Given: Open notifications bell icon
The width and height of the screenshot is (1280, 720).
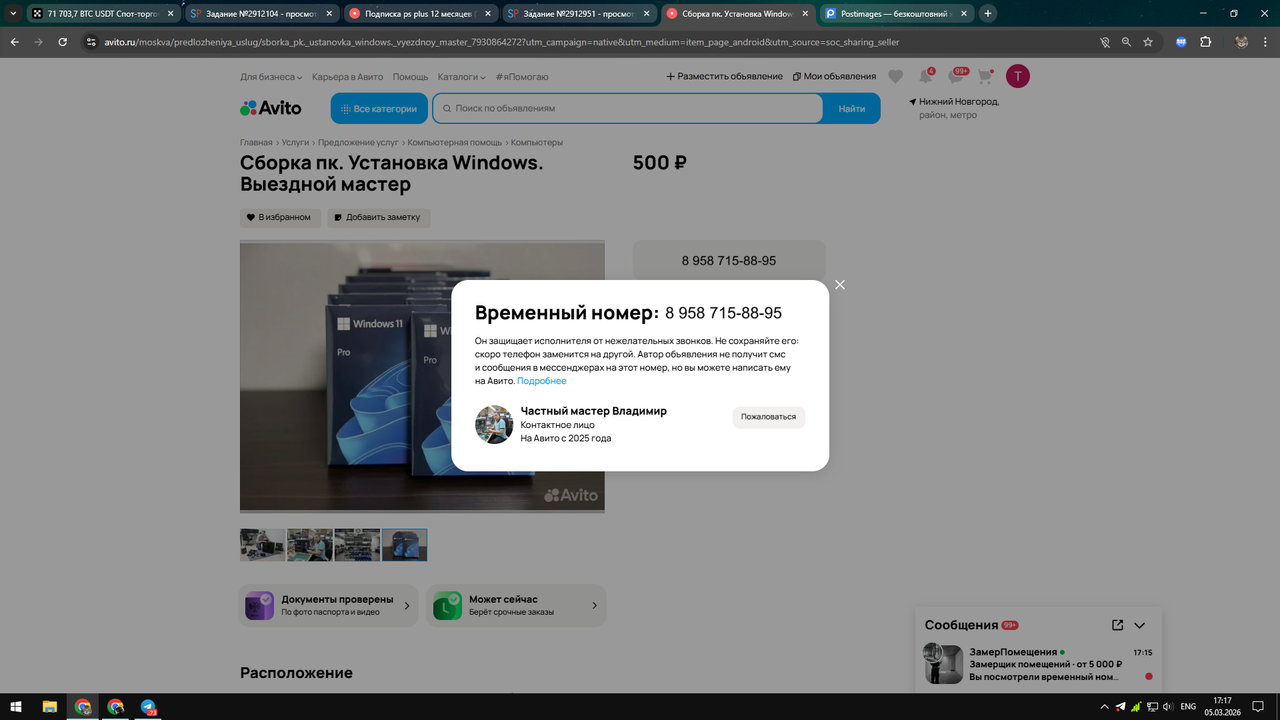Looking at the screenshot, I should coord(926,77).
